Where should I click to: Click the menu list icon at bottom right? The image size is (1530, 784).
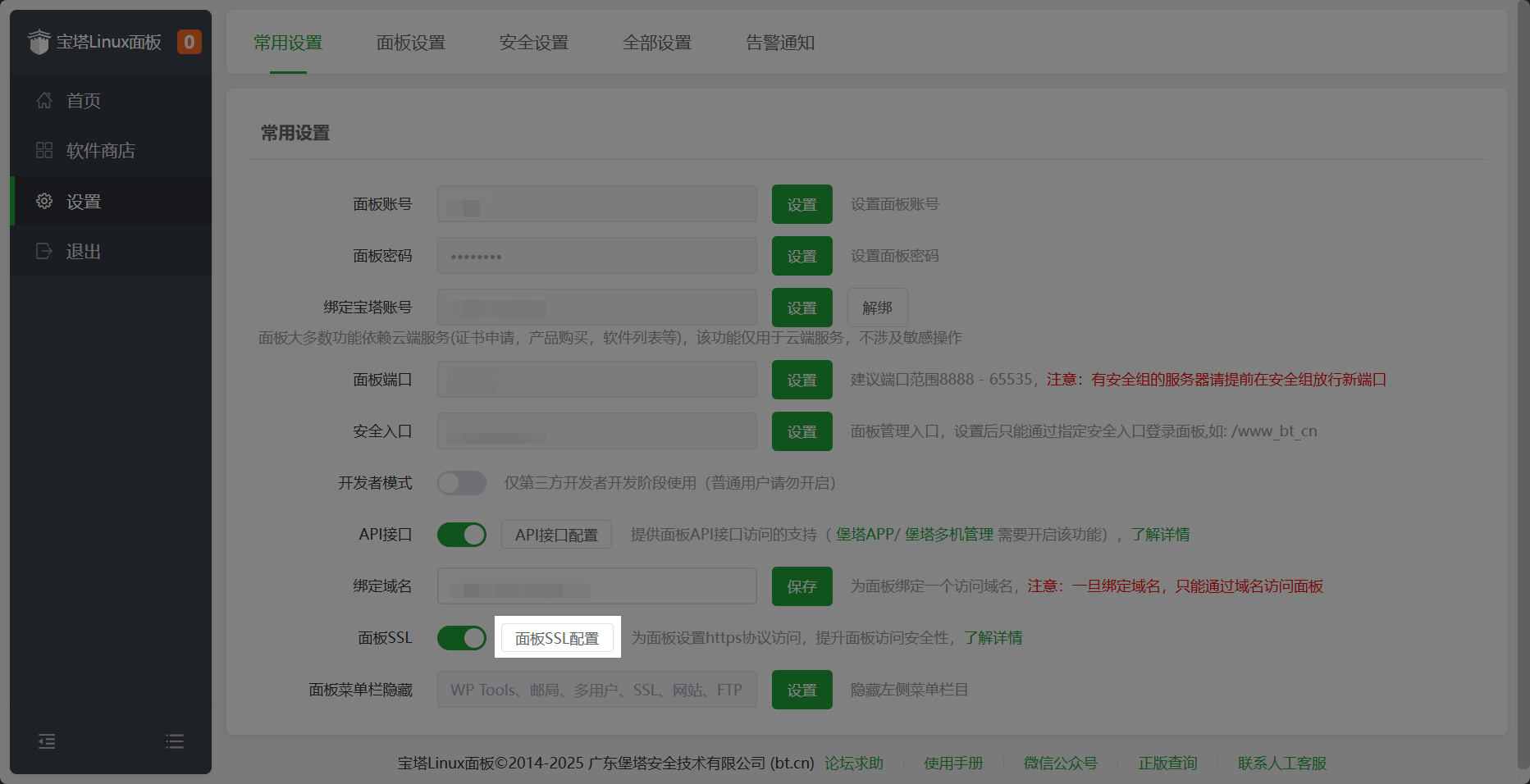pyautogui.click(x=175, y=741)
